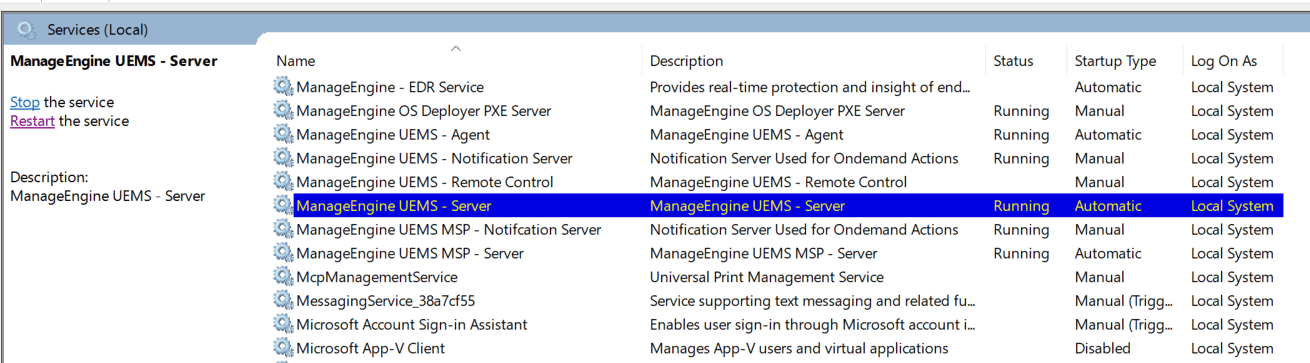This screenshot has width=1310, height=363.
Task: Click Manual startup type of McpManagementService row
Action: (x=1100, y=277)
